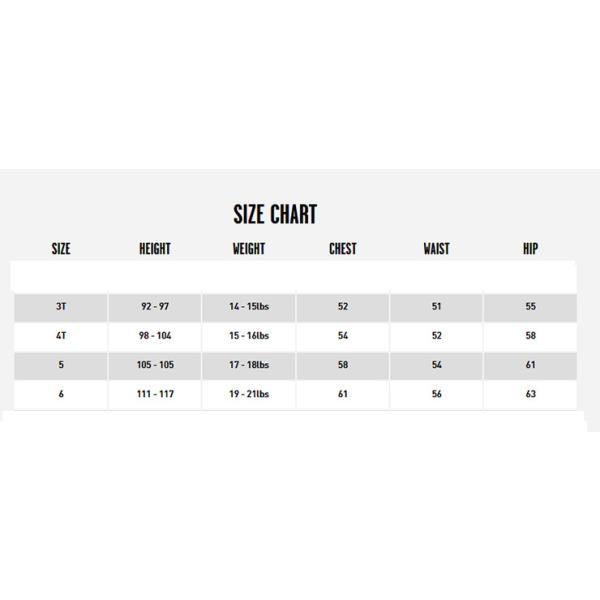Viewport: 600px width, 600px height.
Task: Select the SIZE column header
Action: pos(61,249)
